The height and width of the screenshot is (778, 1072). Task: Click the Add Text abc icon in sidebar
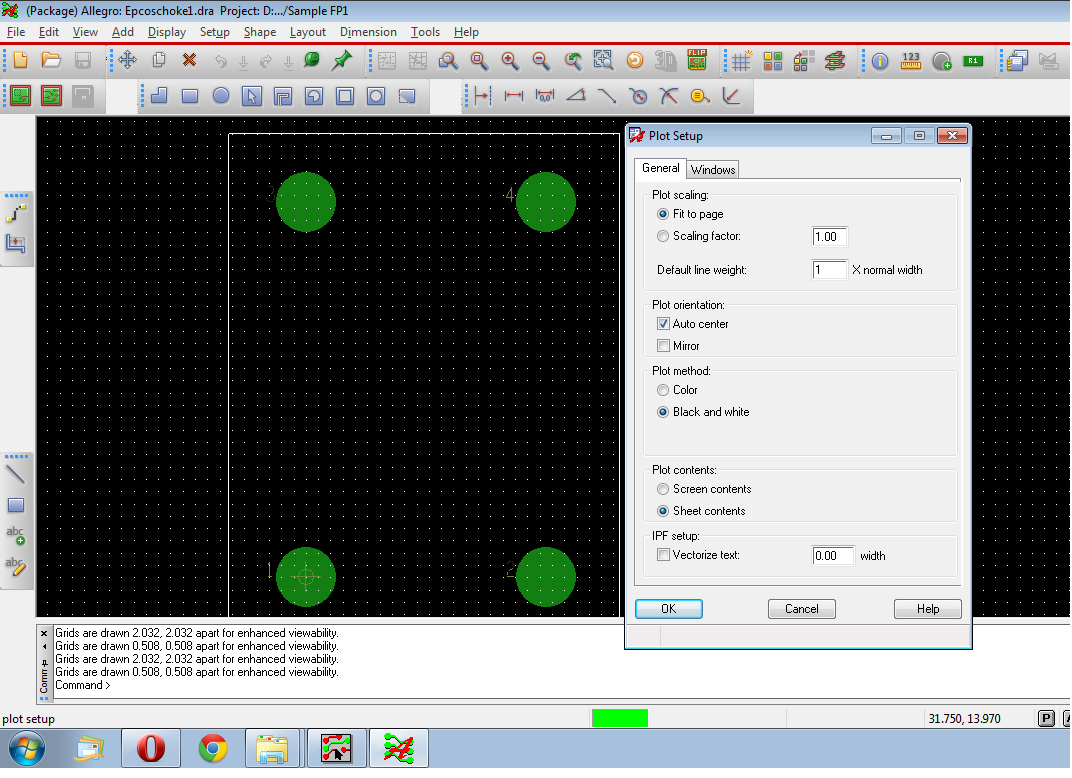[x=16, y=535]
